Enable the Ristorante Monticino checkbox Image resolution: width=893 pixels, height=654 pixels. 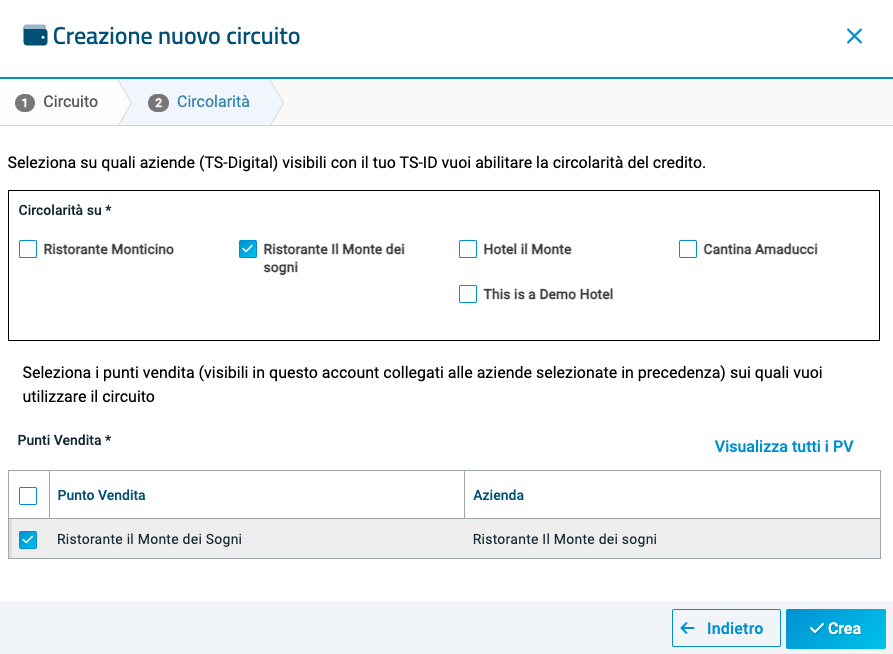coord(28,249)
